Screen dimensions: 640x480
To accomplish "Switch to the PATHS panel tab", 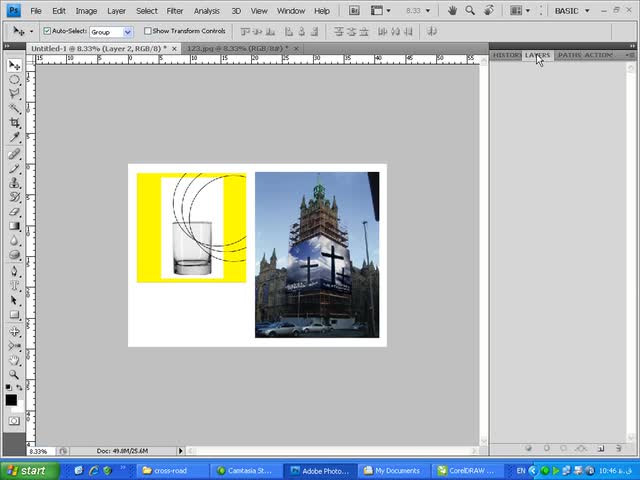I will pyautogui.click(x=569, y=55).
